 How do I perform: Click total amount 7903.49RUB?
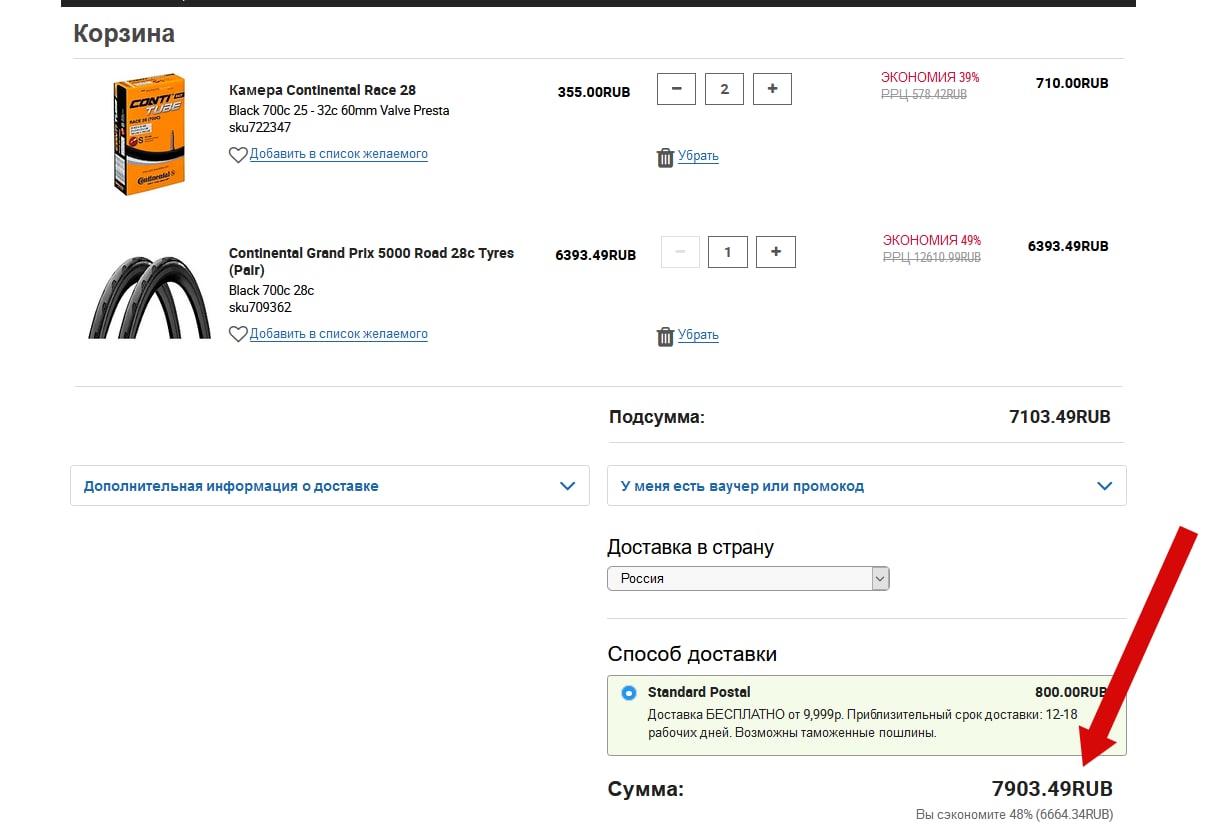[1052, 789]
